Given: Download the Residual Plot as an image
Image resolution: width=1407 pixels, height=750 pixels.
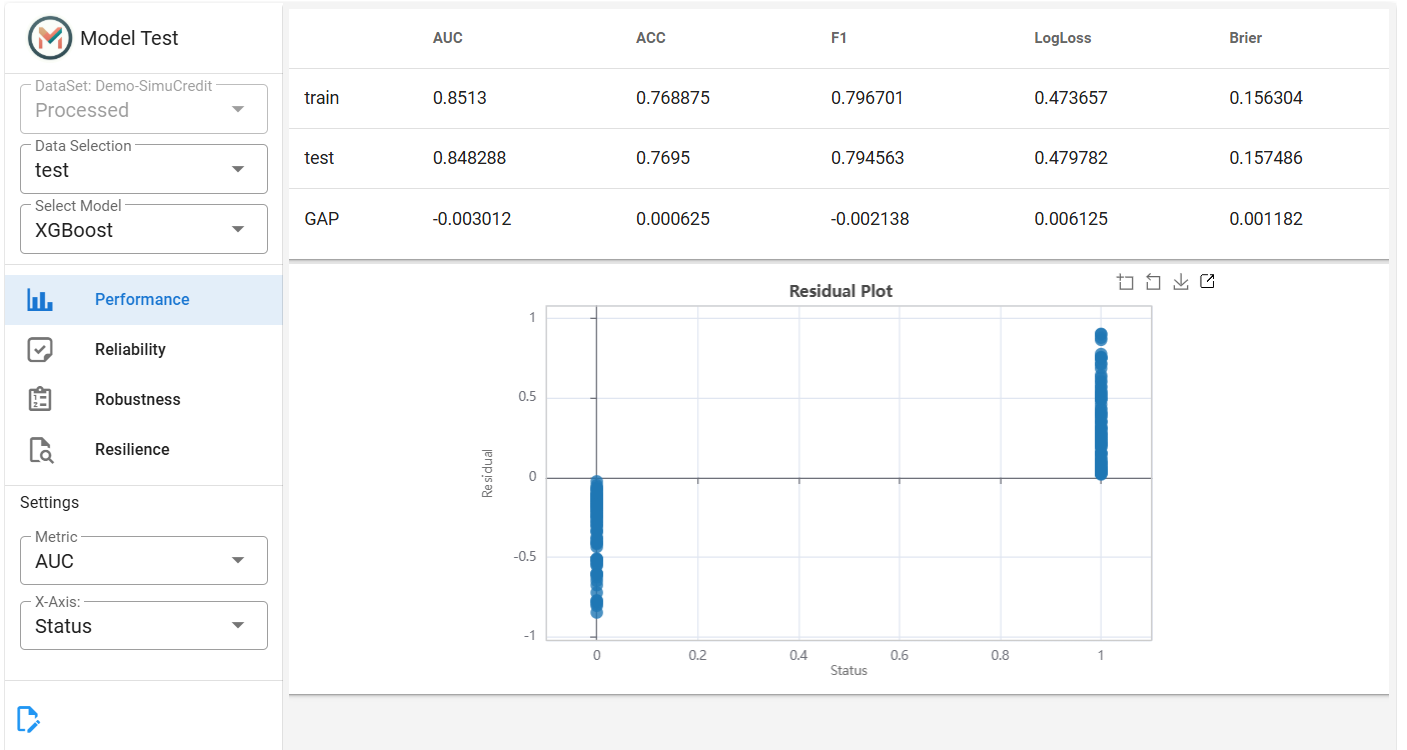Looking at the screenshot, I should (x=1180, y=282).
